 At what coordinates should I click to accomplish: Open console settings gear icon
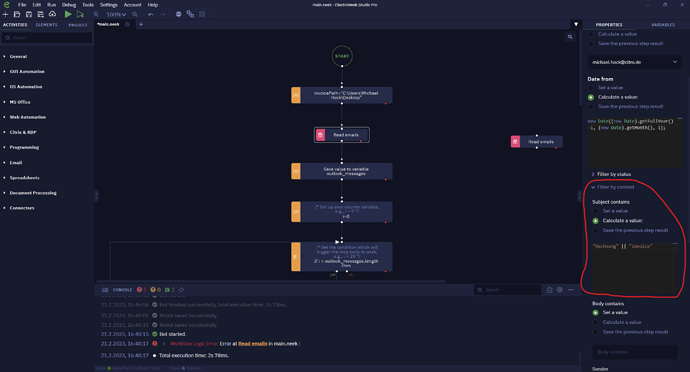(x=560, y=290)
